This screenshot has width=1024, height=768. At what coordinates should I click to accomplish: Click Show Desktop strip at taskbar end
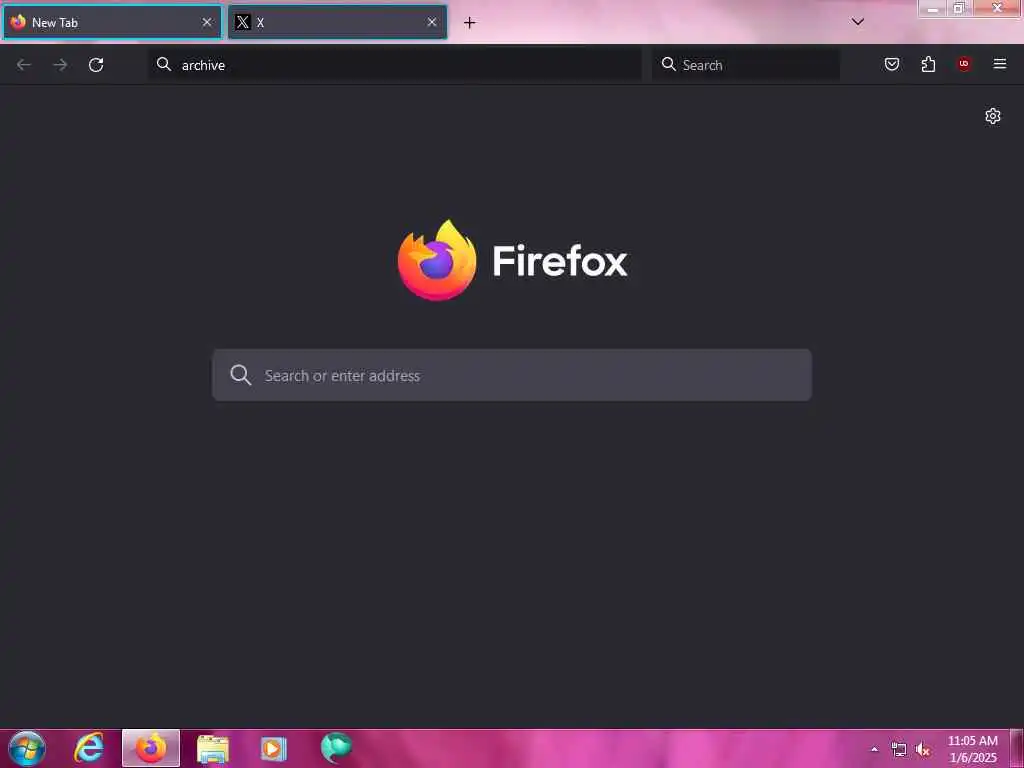[x=1017, y=748]
